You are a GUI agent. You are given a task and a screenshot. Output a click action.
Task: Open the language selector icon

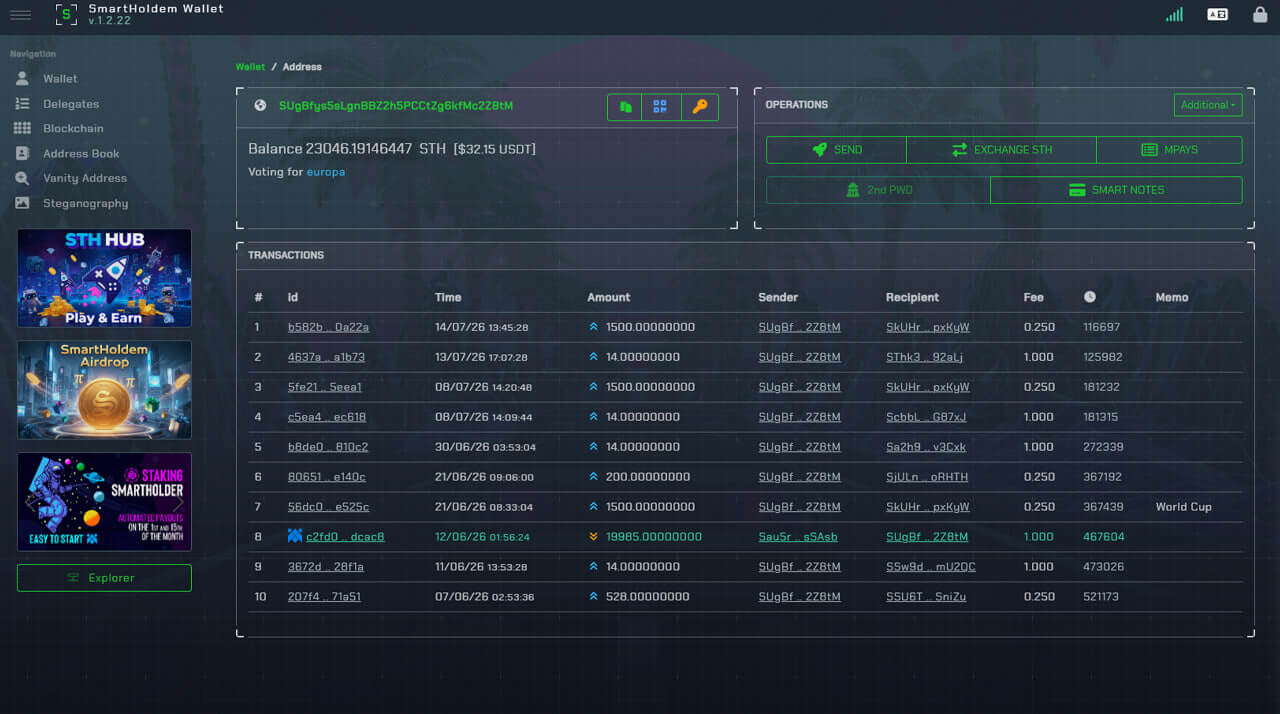tap(1217, 15)
